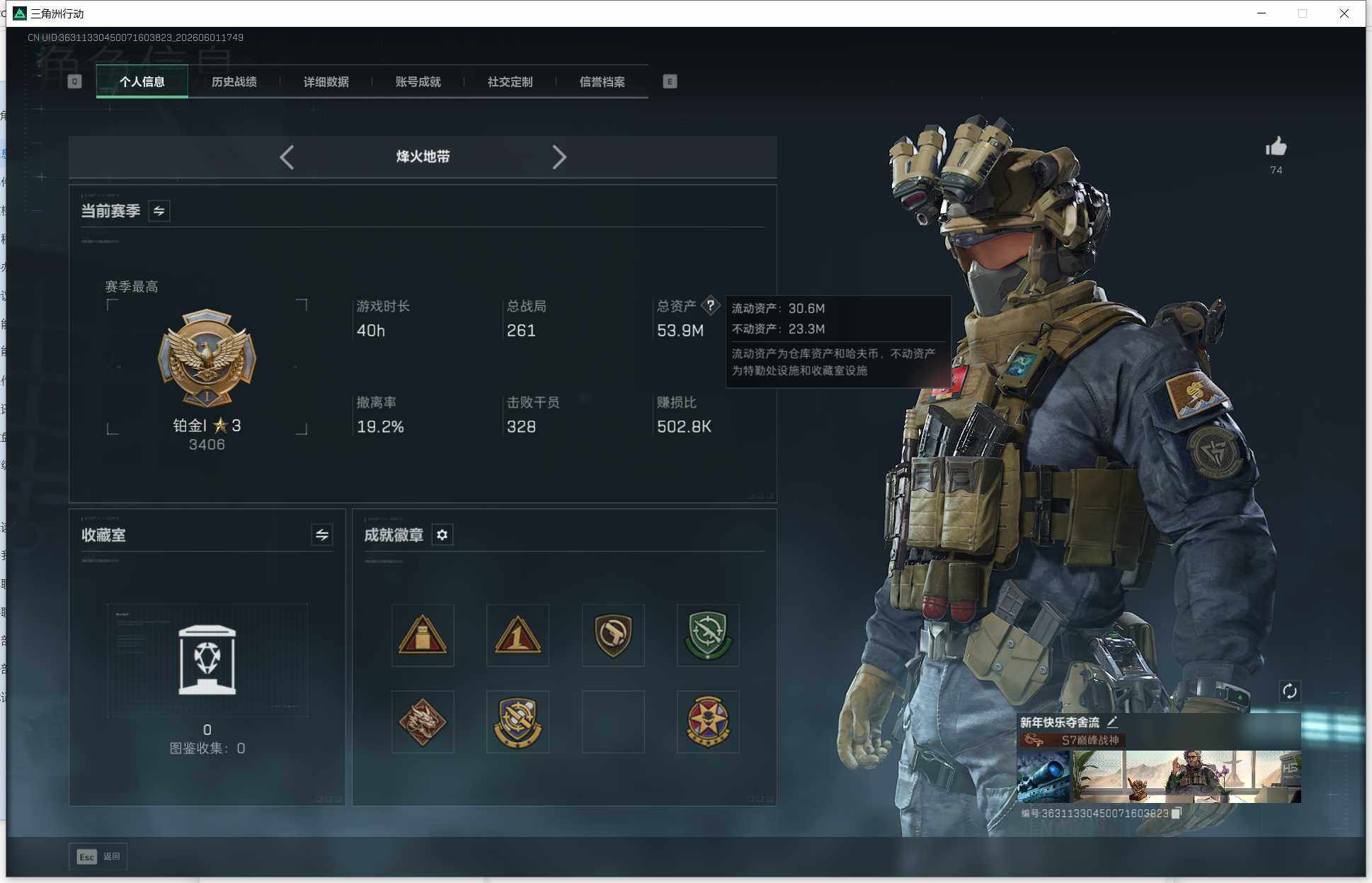The height and width of the screenshot is (883, 1372).
Task: Copy the player ID number icon
Action: click(1177, 813)
